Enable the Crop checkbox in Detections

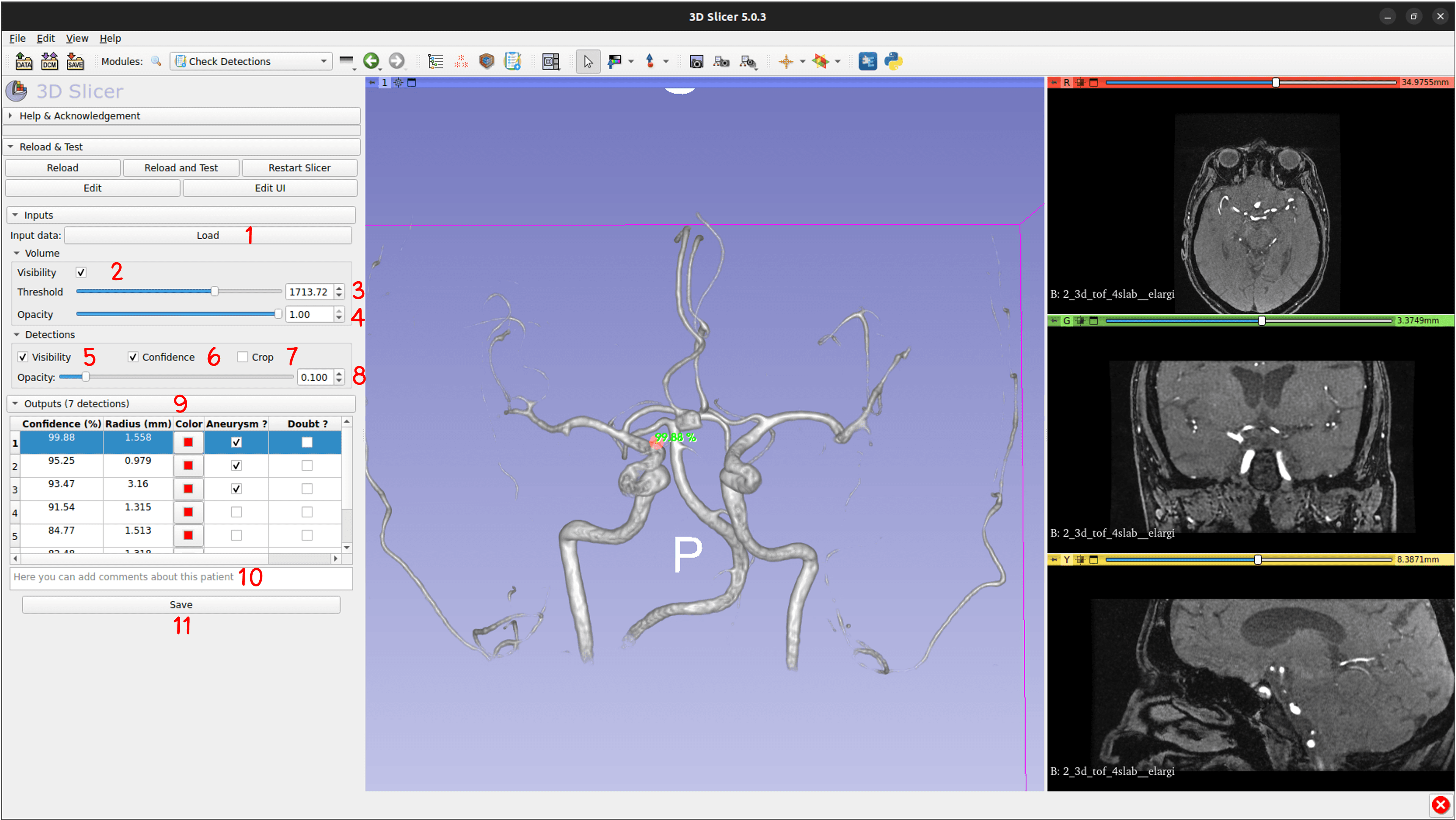[x=242, y=357]
